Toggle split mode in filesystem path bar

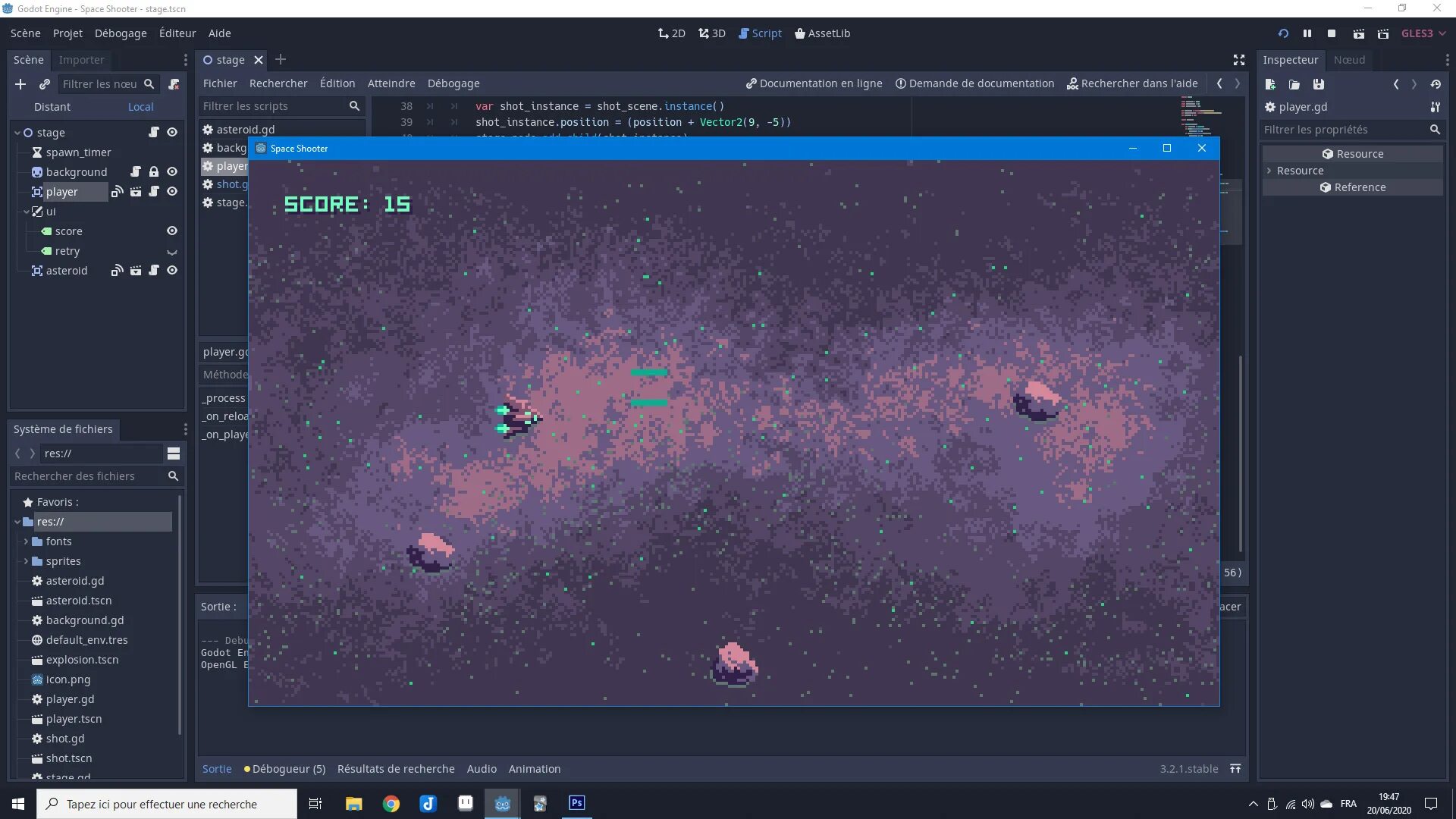click(x=174, y=453)
